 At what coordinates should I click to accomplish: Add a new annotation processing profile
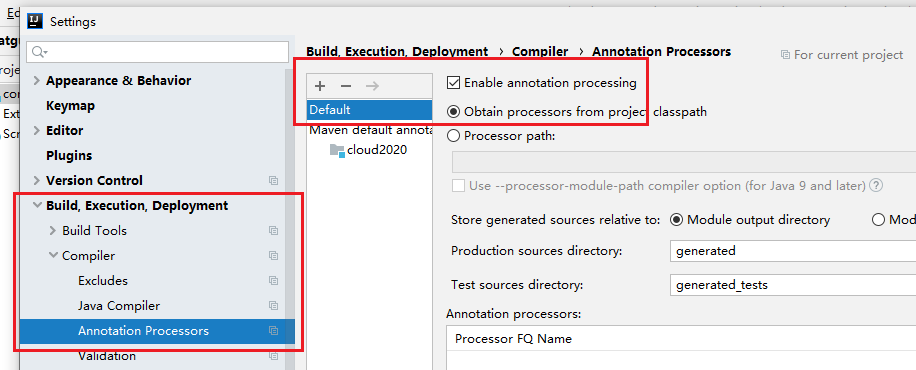(x=320, y=87)
